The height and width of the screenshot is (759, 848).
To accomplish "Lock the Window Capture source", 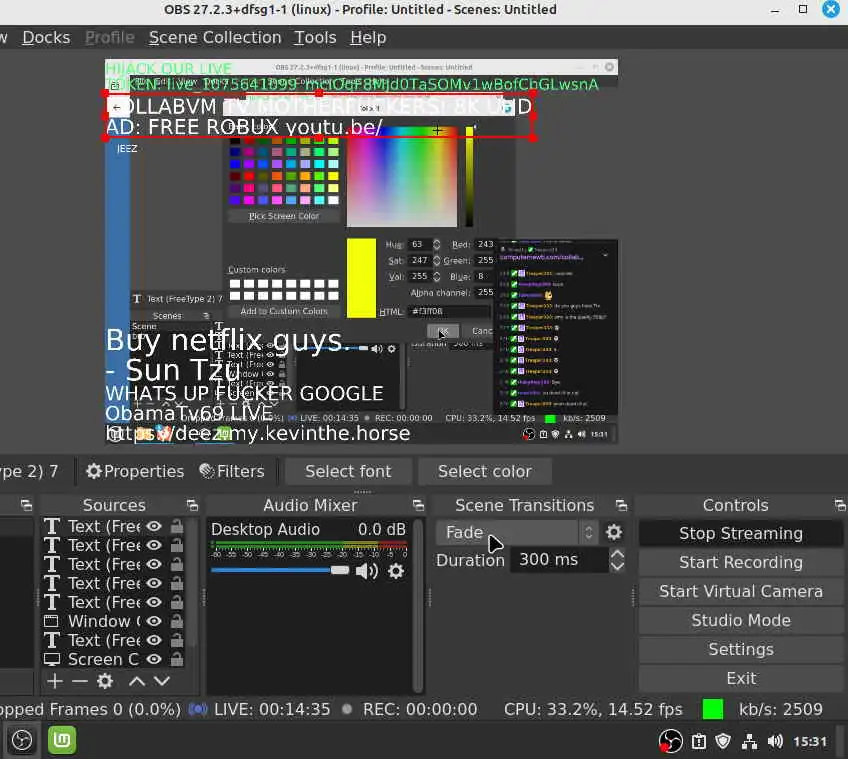I will click(177, 621).
